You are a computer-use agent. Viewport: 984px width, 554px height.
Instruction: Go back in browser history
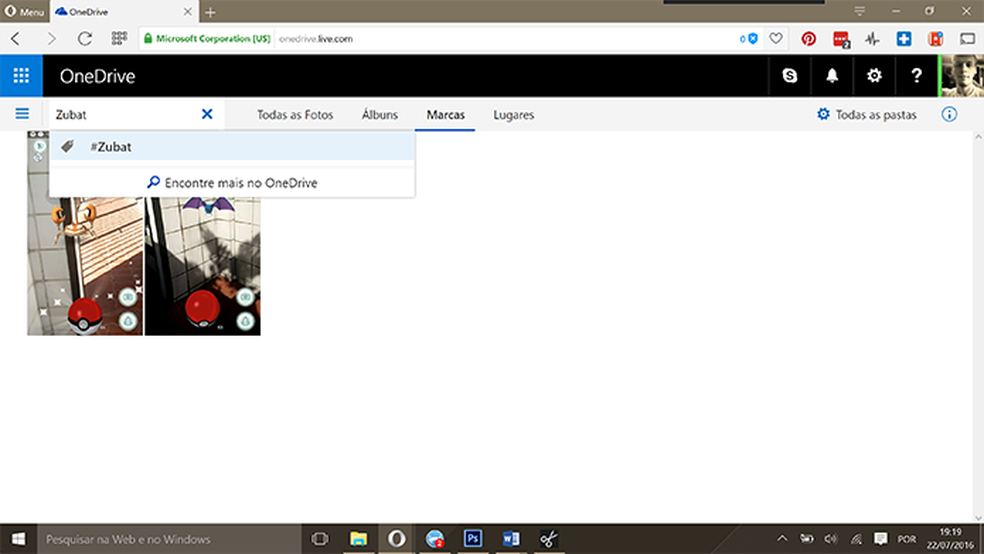pos(16,39)
